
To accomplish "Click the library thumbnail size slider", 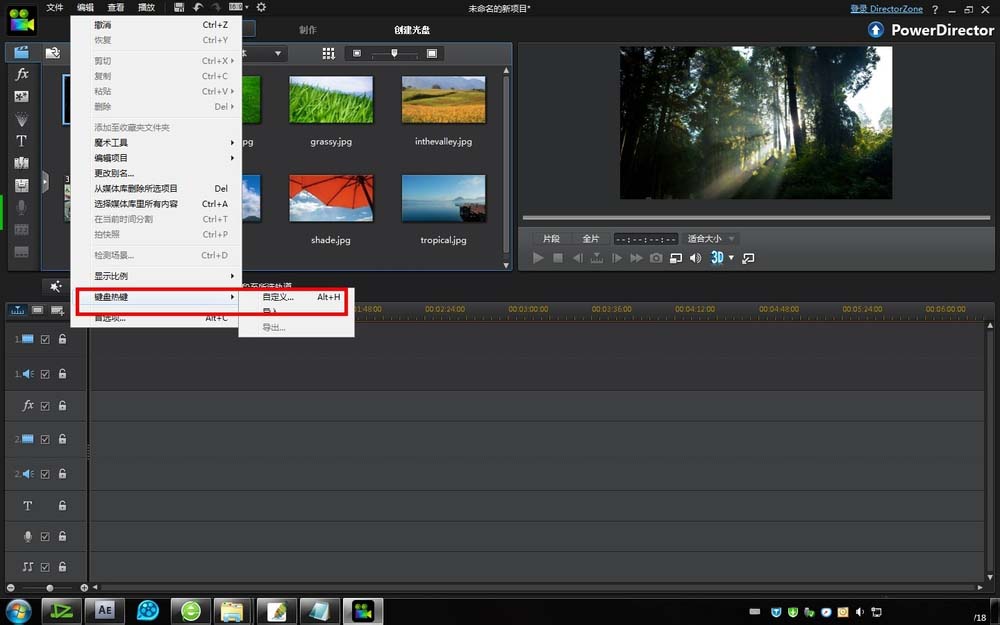I will click(395, 53).
